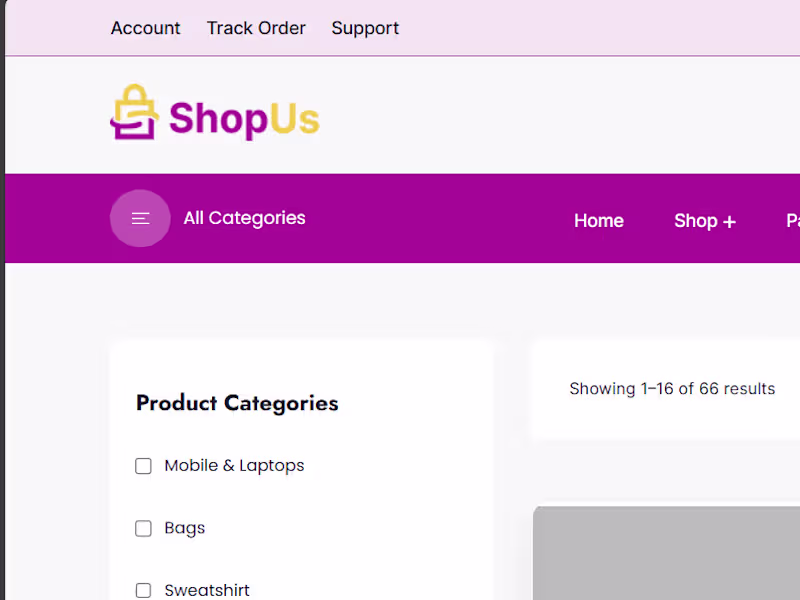Click the ShopUs logo text

point(244,119)
